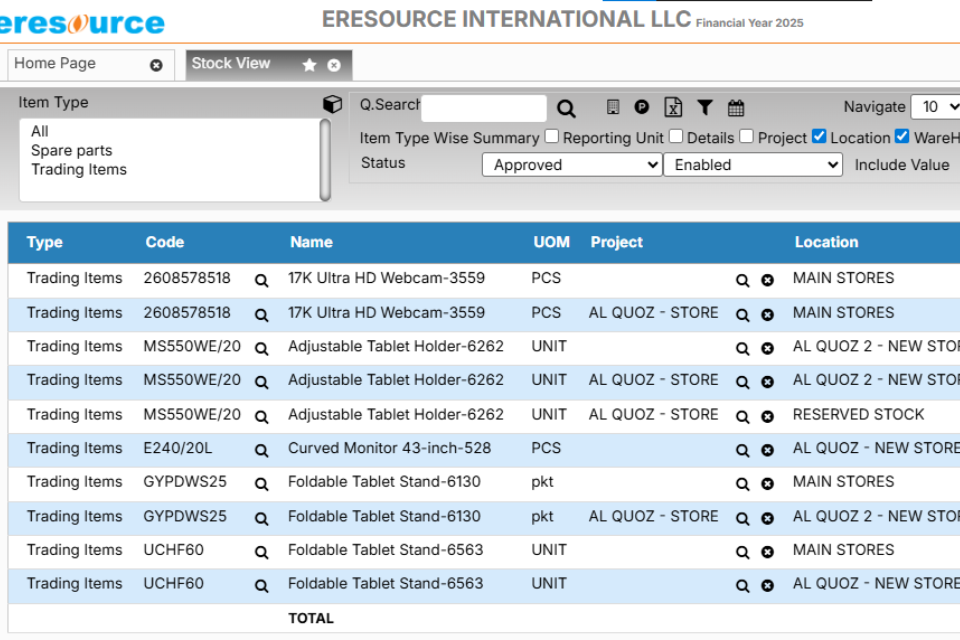The image size is (960, 640).
Task: Open code lookup on RESERVED STOCK row
Action: (261, 416)
